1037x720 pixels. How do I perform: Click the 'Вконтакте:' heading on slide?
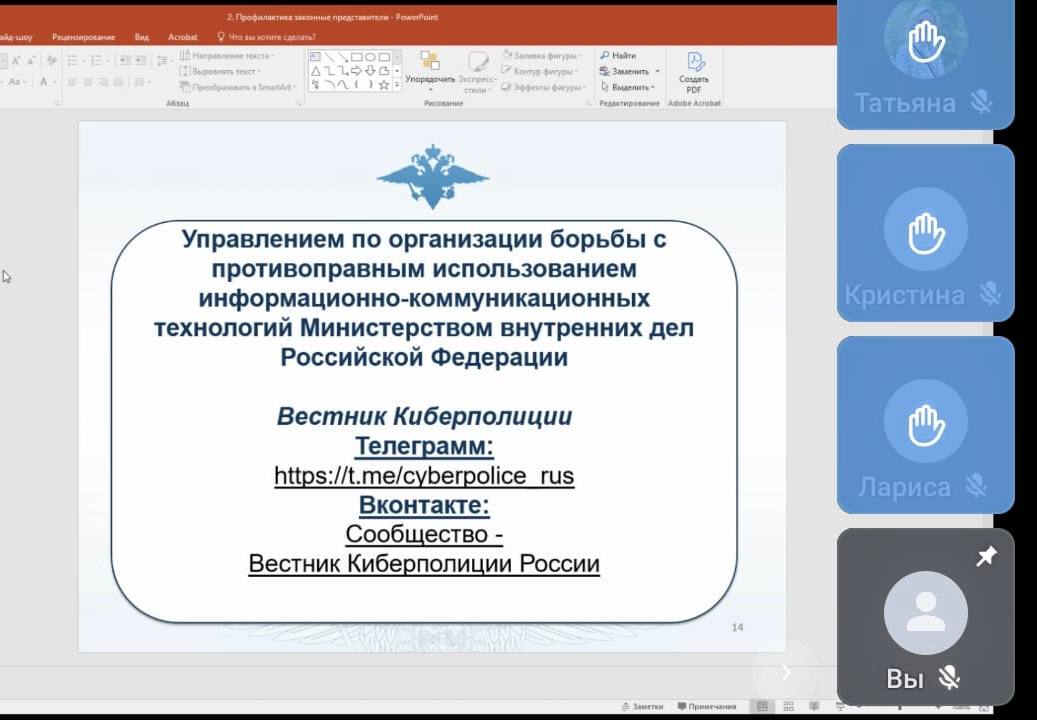coord(424,505)
